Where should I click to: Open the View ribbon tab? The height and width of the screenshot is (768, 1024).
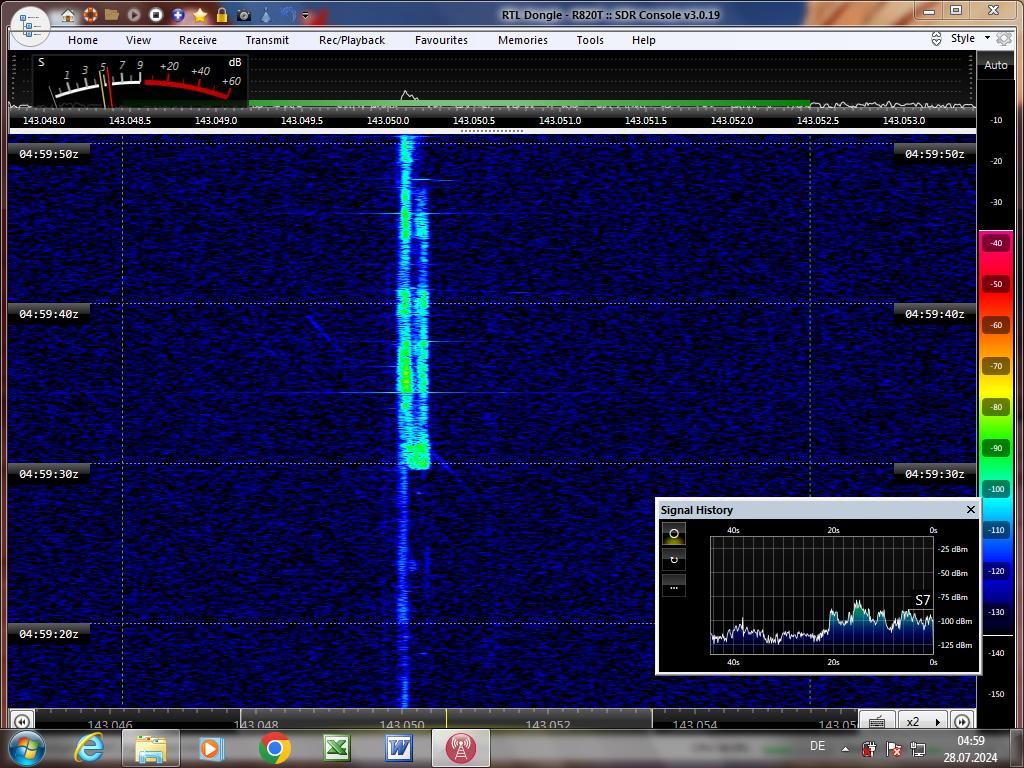click(x=138, y=40)
